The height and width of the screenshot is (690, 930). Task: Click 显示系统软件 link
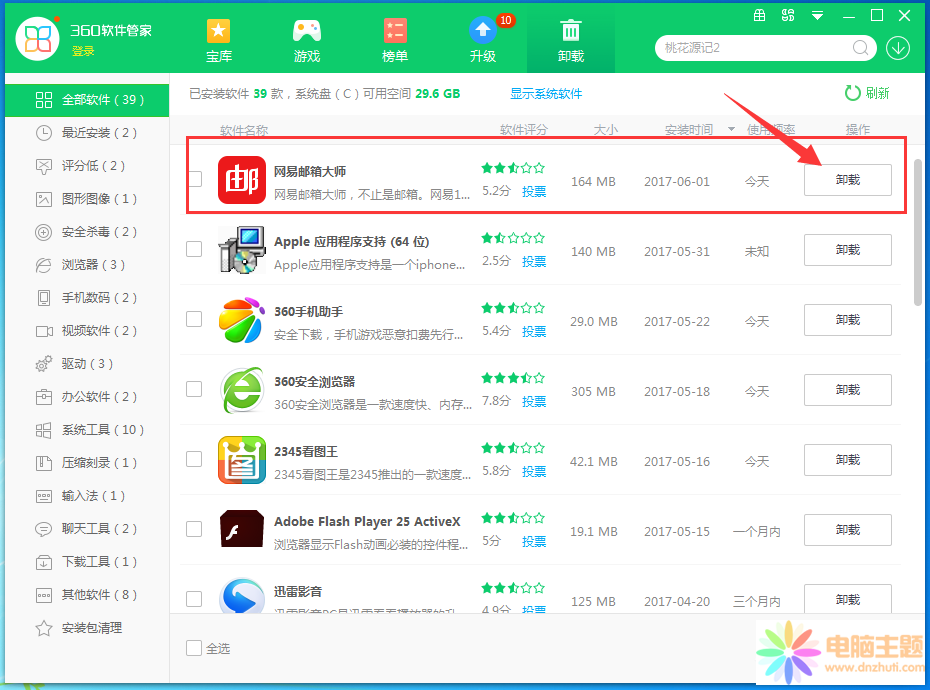[x=546, y=94]
